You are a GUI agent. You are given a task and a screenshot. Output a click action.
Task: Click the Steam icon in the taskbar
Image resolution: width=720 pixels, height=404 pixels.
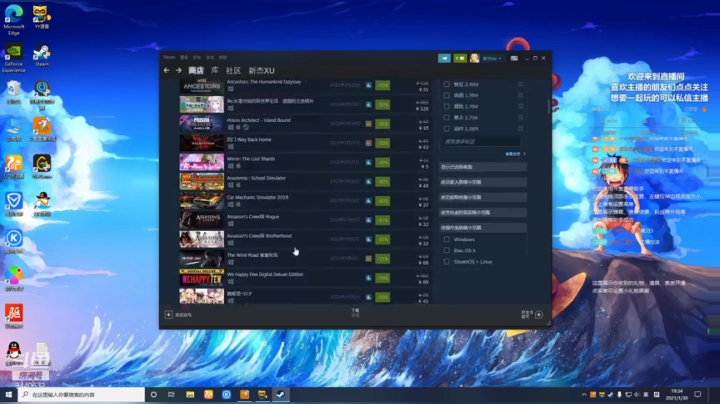[281, 394]
